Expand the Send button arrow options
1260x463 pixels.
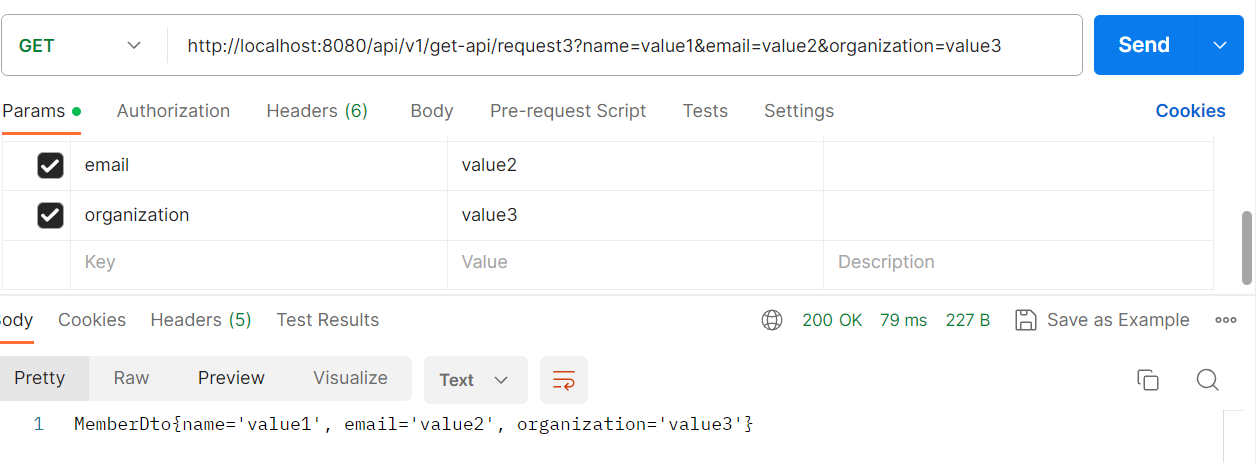point(1220,45)
